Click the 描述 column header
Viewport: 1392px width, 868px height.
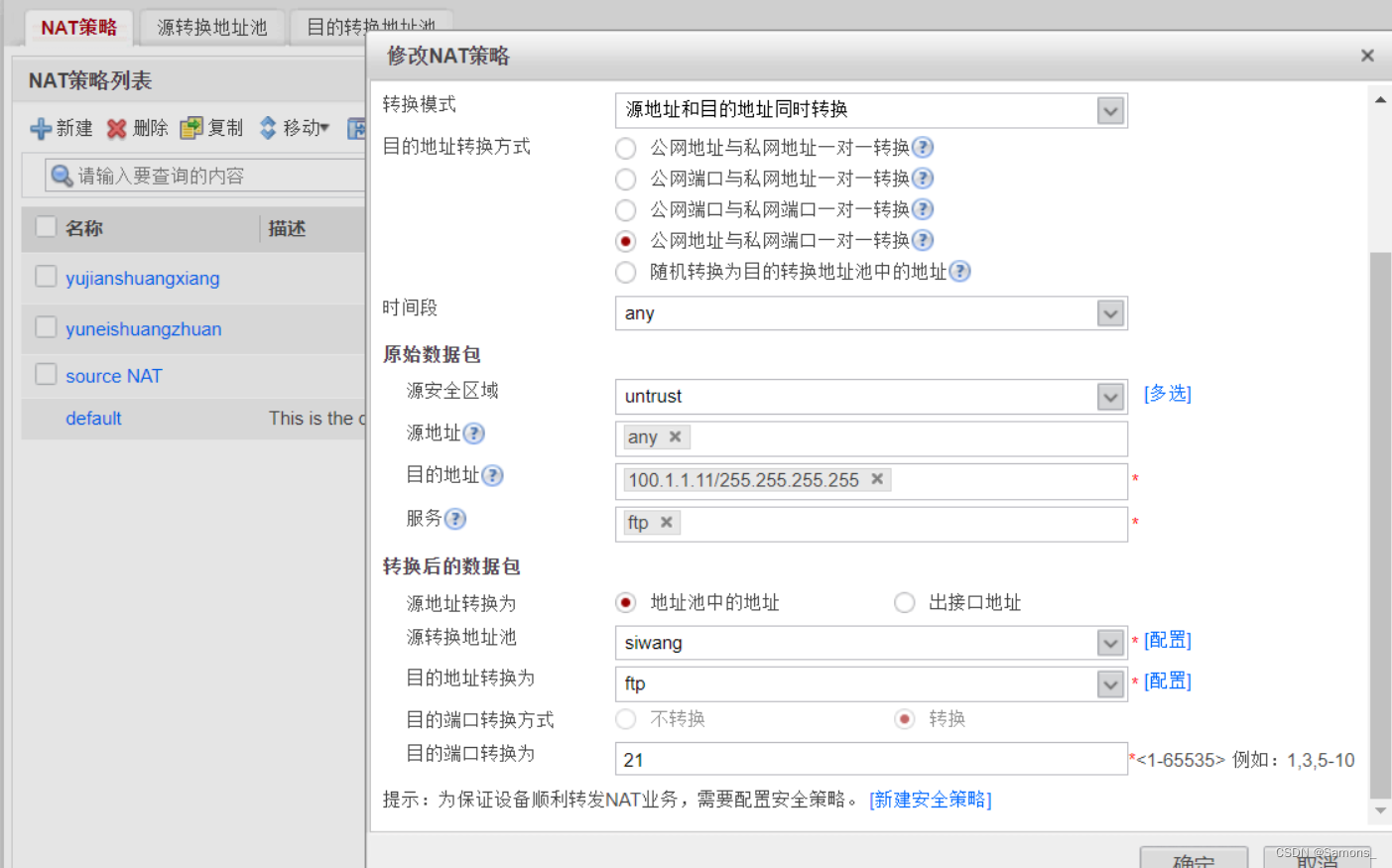click(287, 228)
